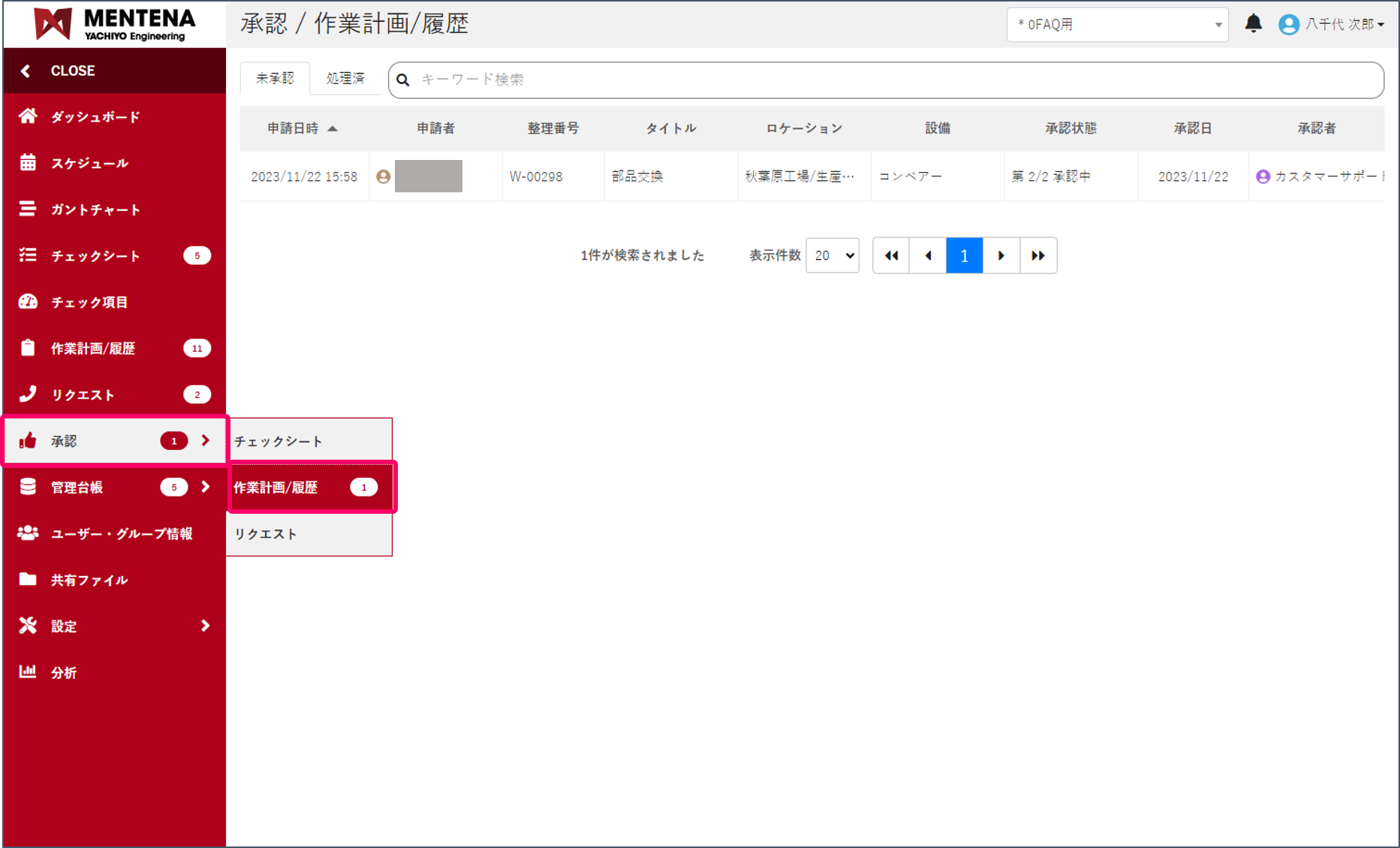Open the Analysis chart icon
The height and width of the screenshot is (848, 1400).
(28, 672)
